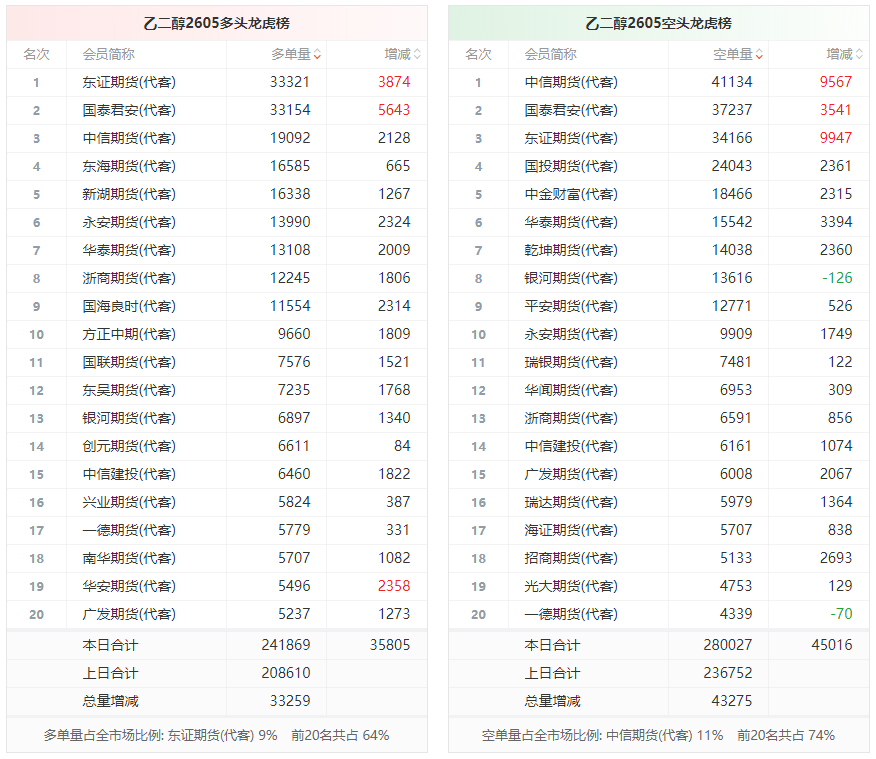Select 国联期货(代客) row

pos(217,362)
